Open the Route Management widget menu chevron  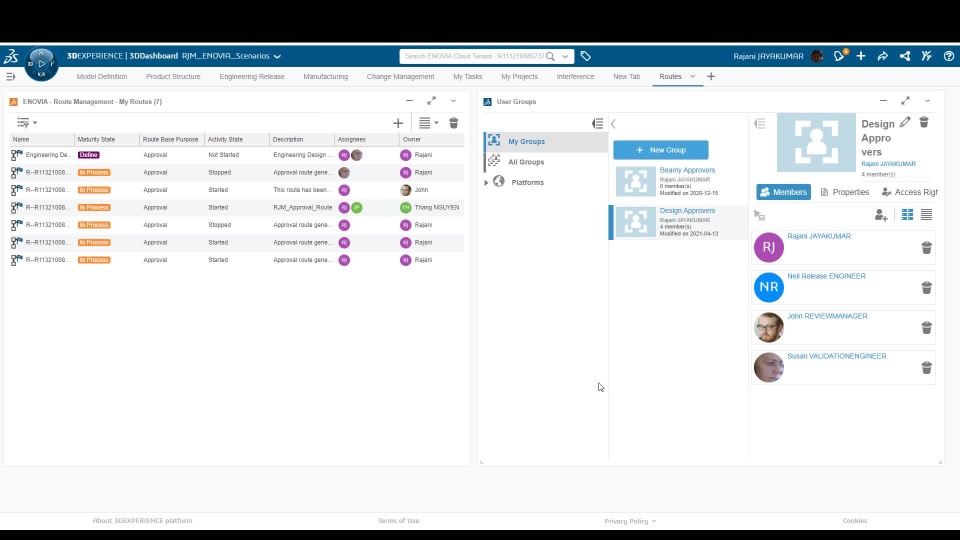point(454,101)
